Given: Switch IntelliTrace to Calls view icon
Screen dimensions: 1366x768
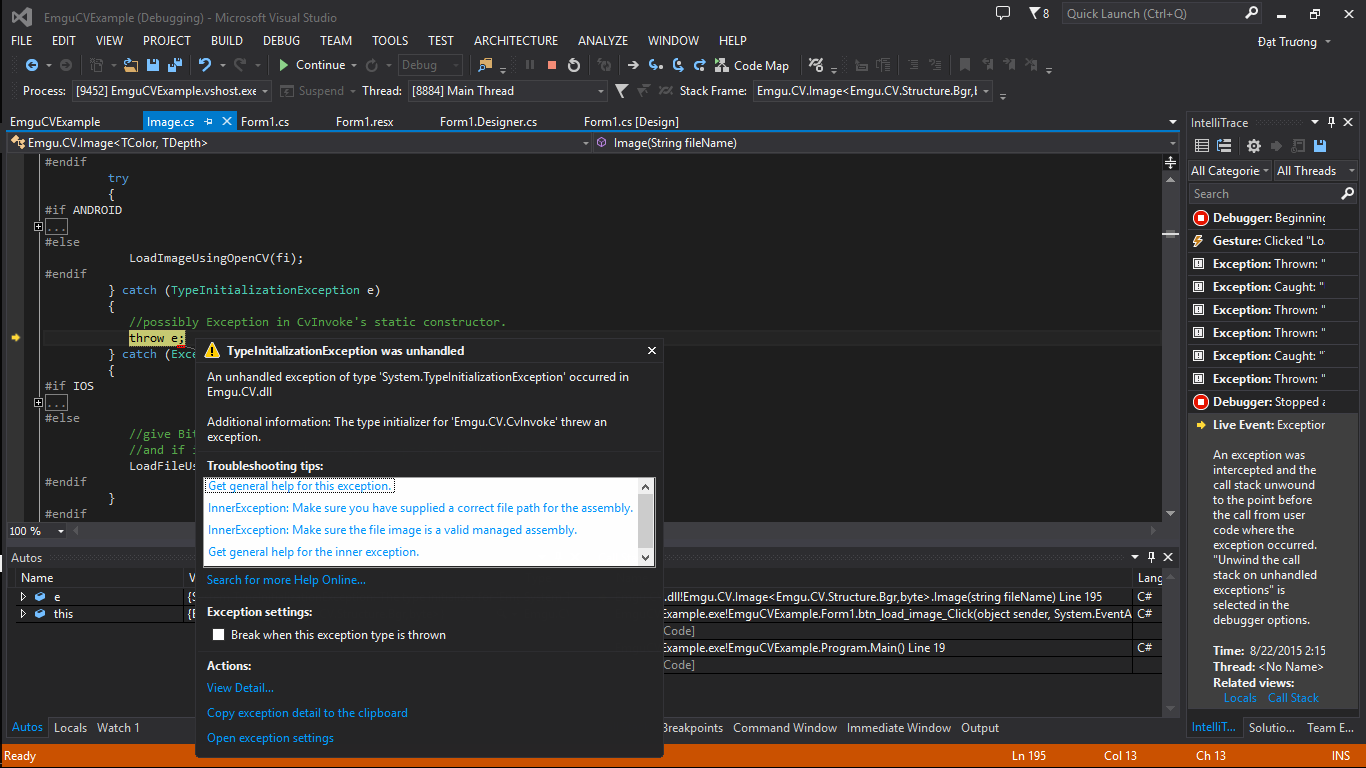Looking at the screenshot, I should click(x=1224, y=146).
